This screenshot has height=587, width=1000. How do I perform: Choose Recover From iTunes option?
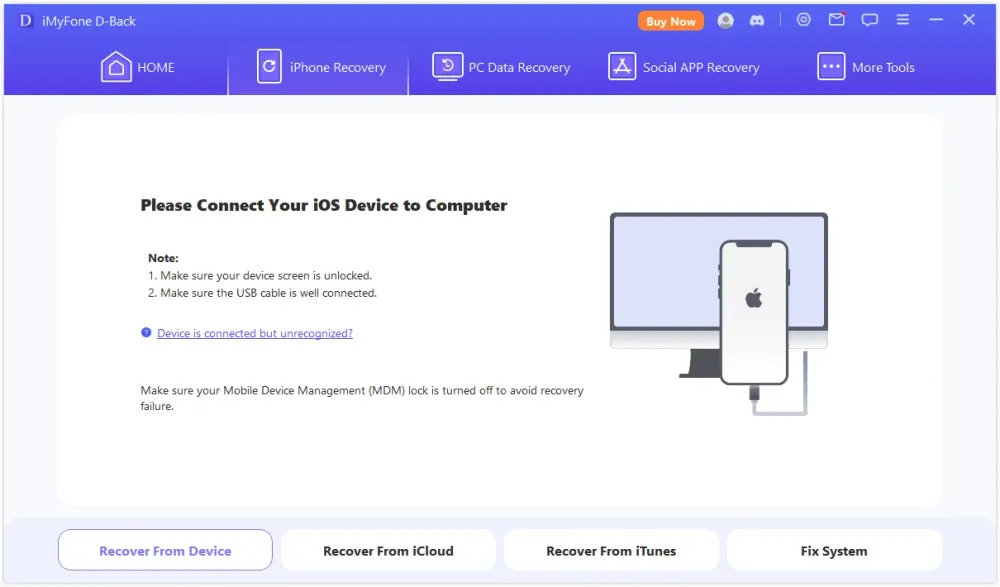[x=611, y=551]
